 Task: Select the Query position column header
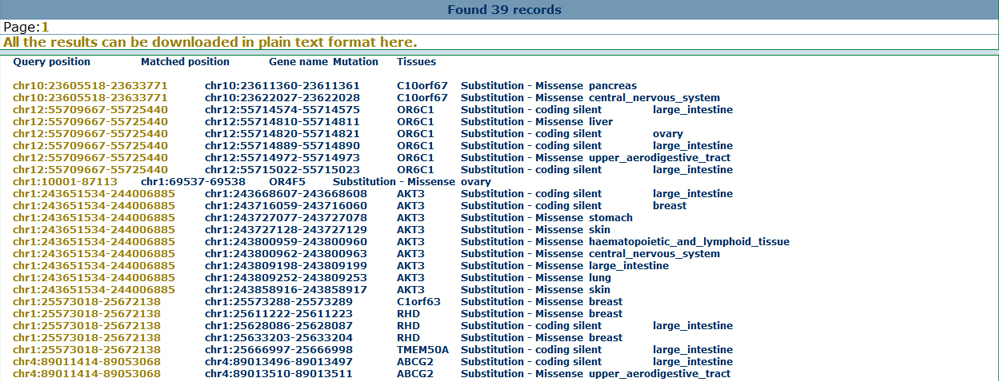pyautogui.click(x=52, y=62)
